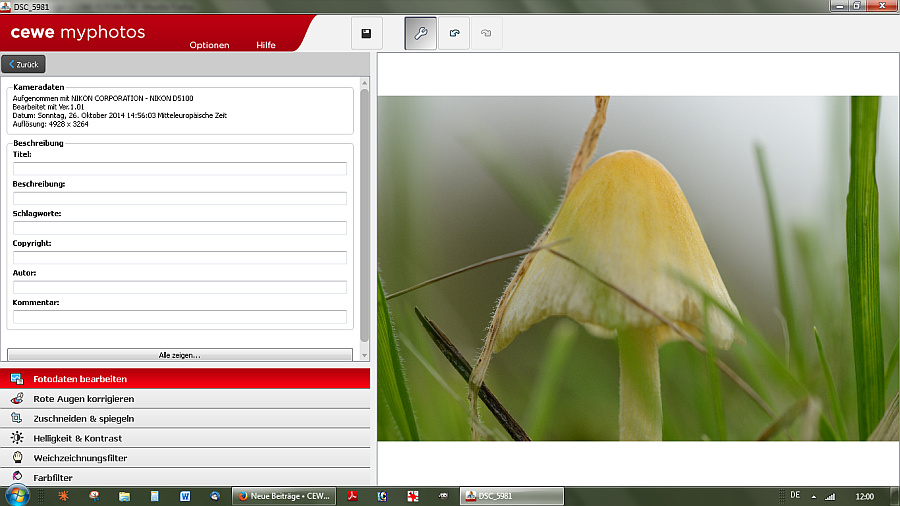Click the Titel input field

pyautogui.click(x=180, y=169)
